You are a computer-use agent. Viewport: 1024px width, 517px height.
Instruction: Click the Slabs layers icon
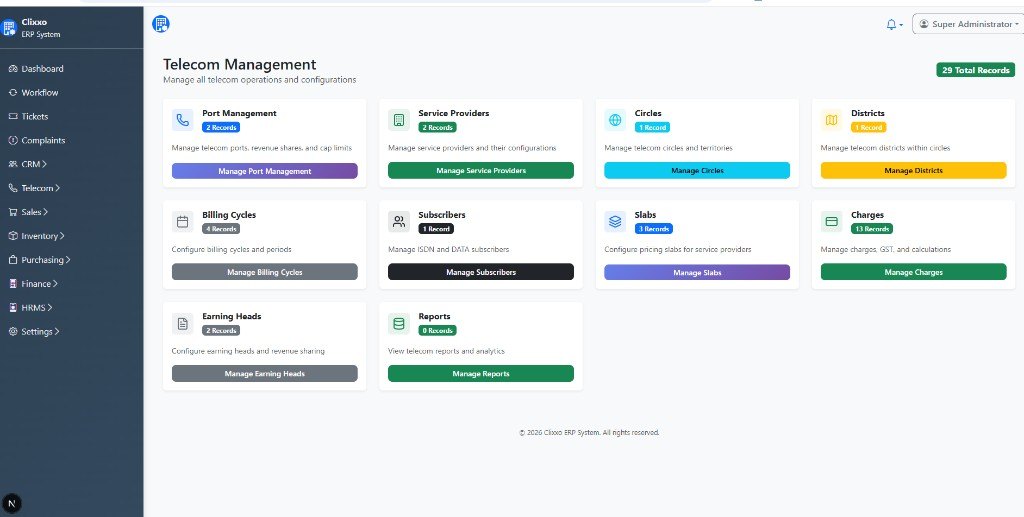tap(615, 222)
